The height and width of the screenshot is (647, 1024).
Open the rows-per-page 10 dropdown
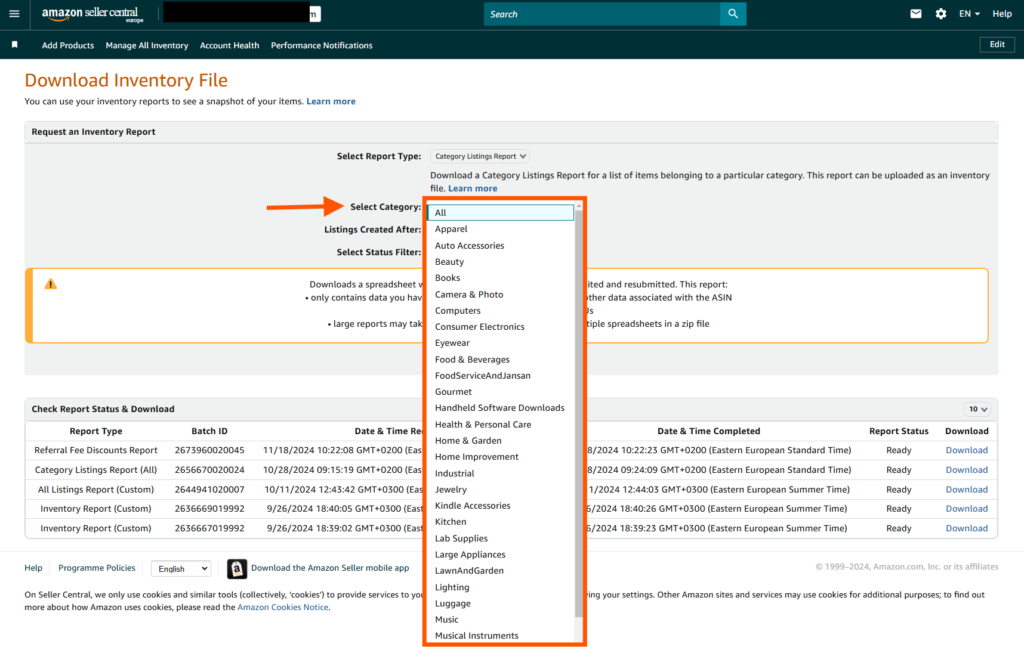[978, 409]
